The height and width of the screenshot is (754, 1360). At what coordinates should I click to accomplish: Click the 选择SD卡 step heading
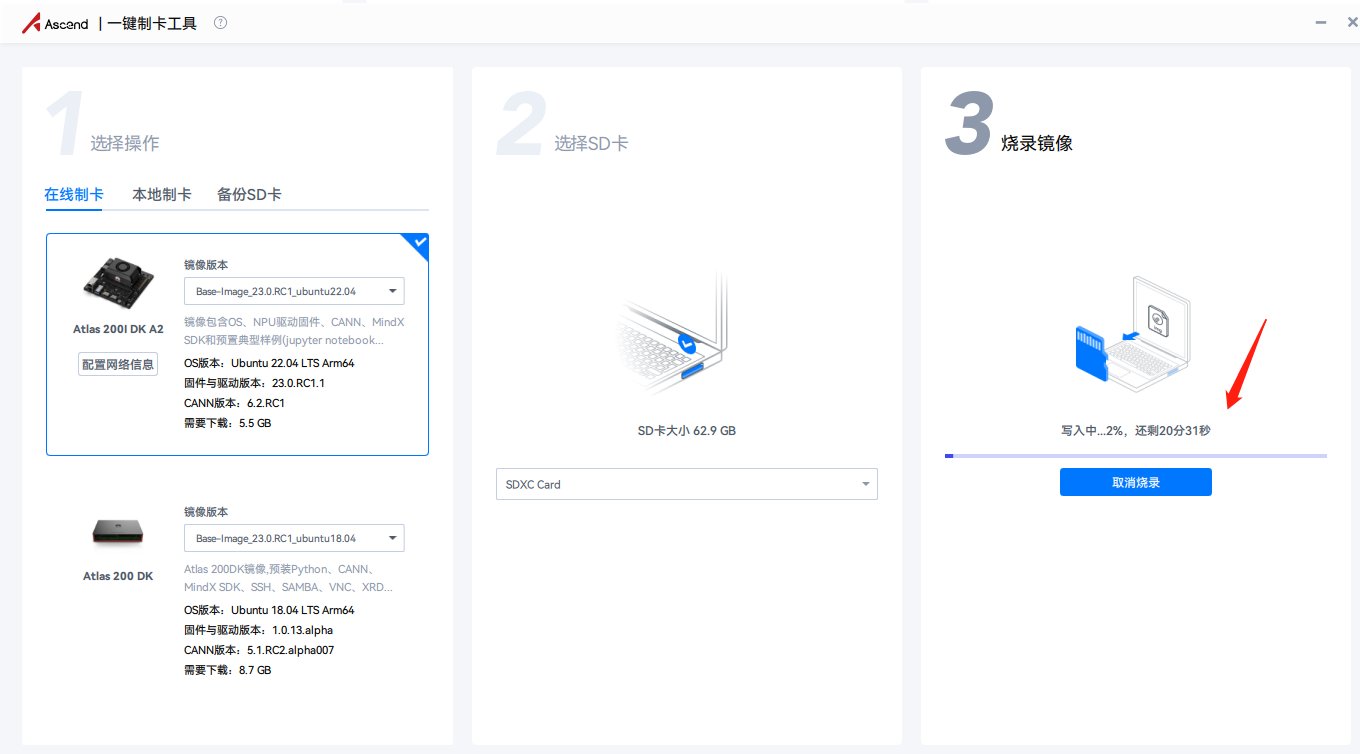[x=592, y=143]
